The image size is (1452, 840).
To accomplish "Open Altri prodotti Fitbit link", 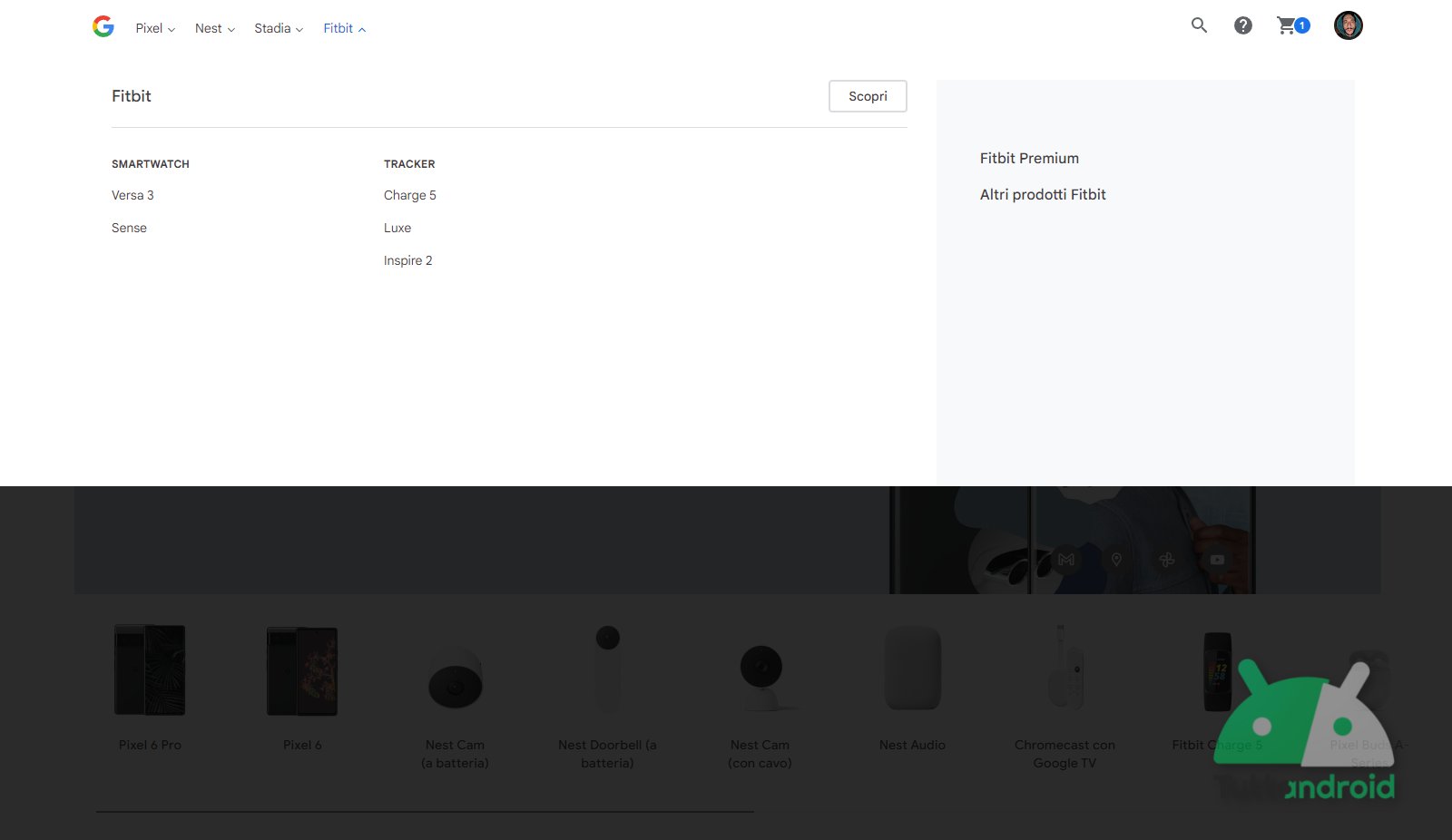I will click(x=1043, y=194).
